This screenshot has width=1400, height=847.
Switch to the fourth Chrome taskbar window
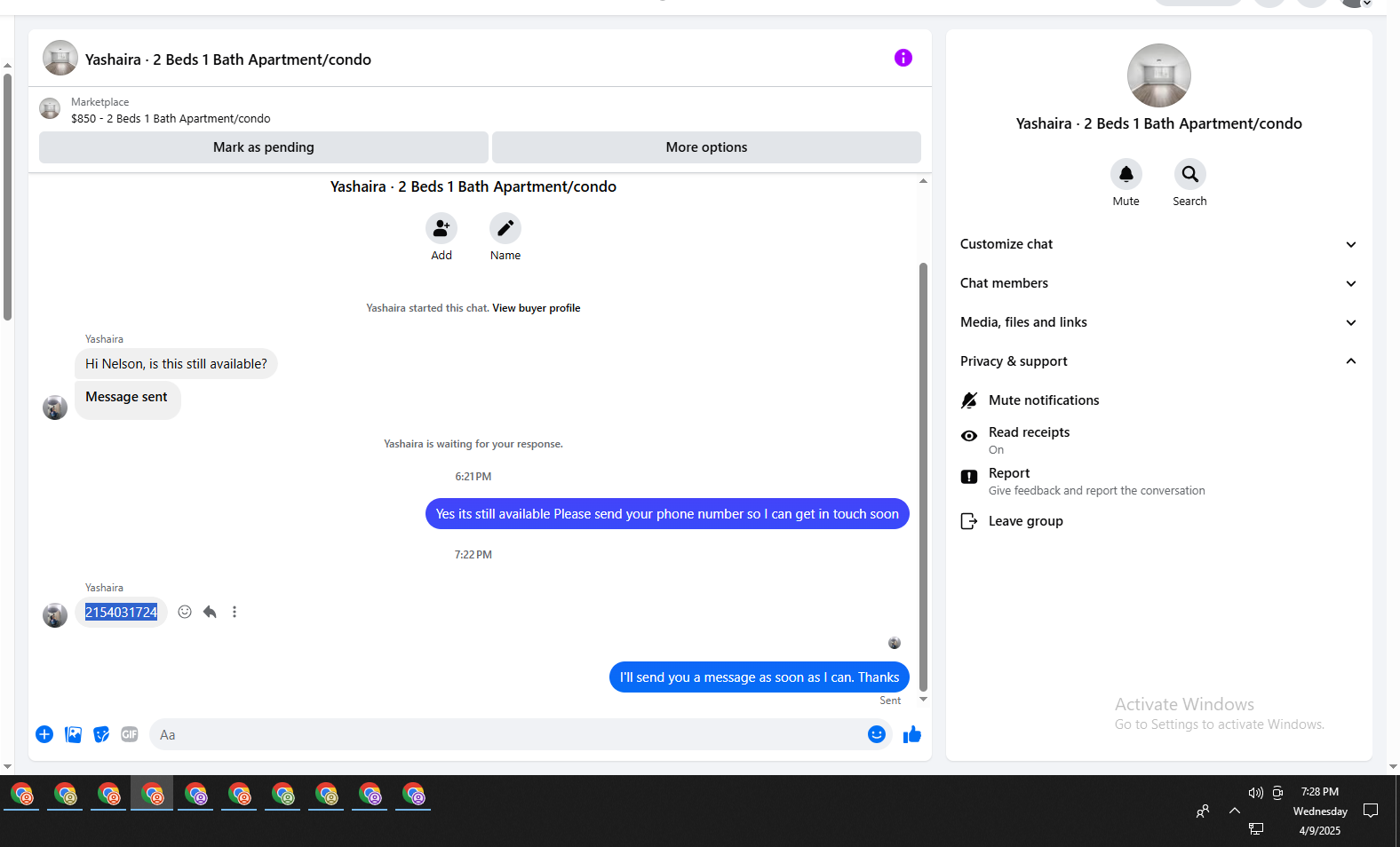point(152,794)
